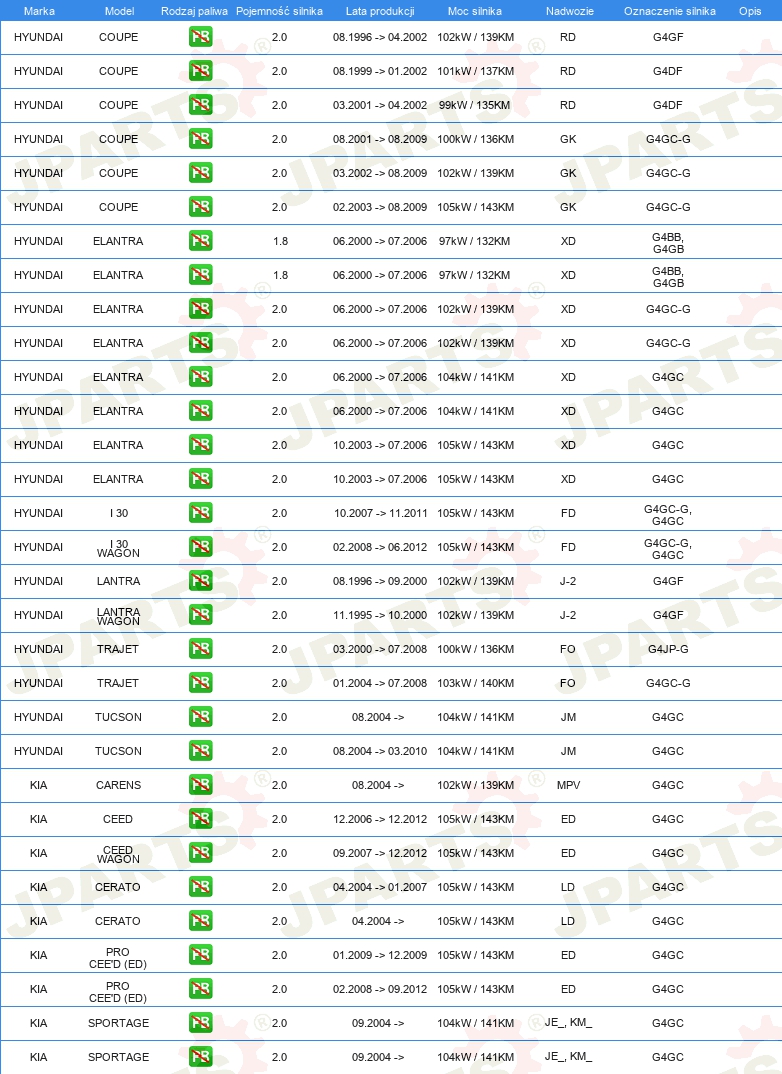The width and height of the screenshot is (782, 1074).
Task: Select the date range 08.2004 -> 03.2010
Action: (380, 751)
